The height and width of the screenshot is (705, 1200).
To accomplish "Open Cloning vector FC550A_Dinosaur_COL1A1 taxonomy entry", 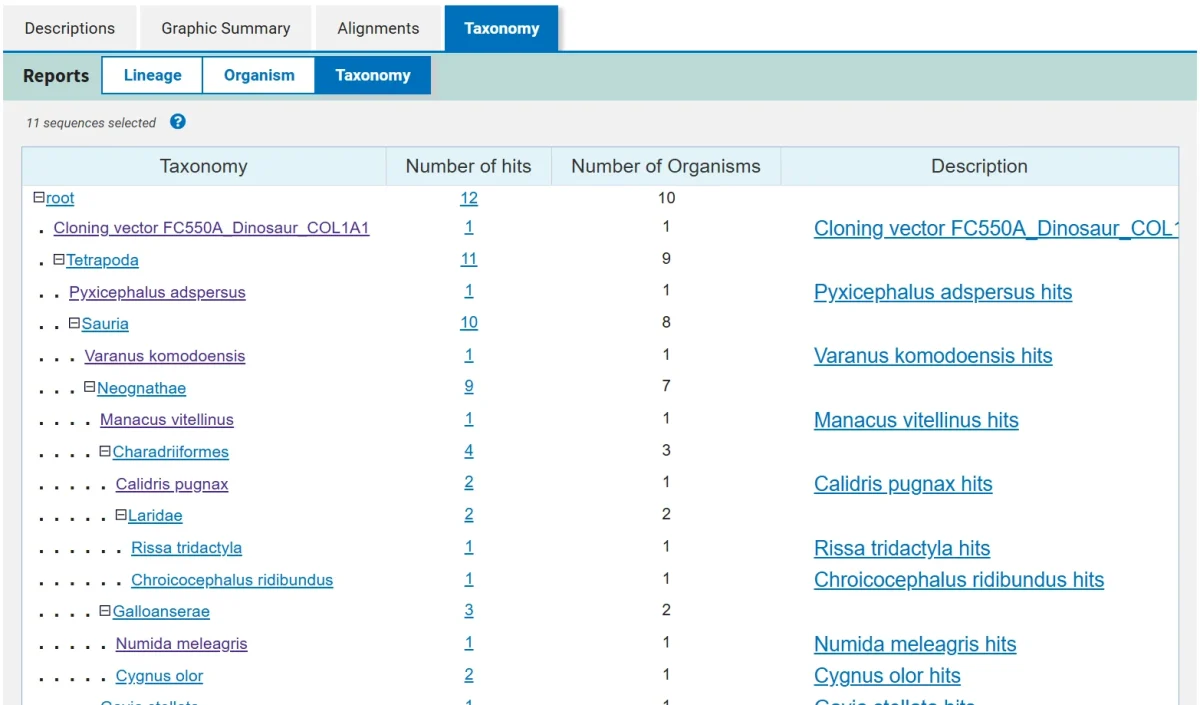I will coord(211,228).
